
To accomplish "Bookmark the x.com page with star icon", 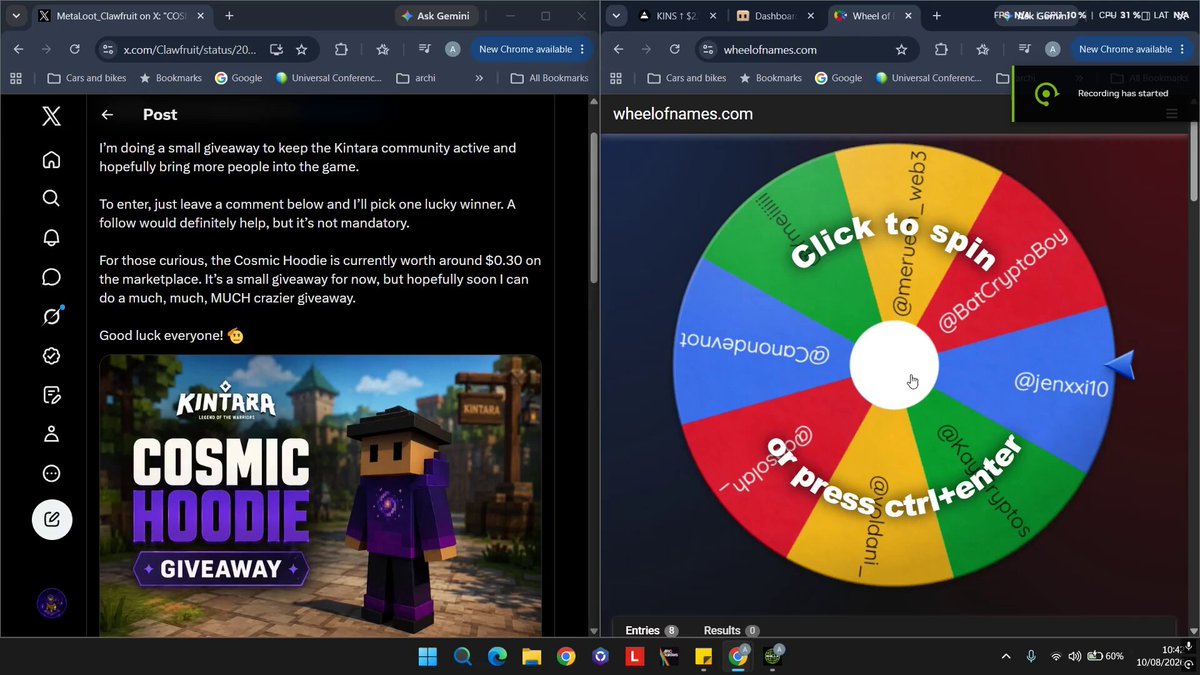I will [301, 49].
